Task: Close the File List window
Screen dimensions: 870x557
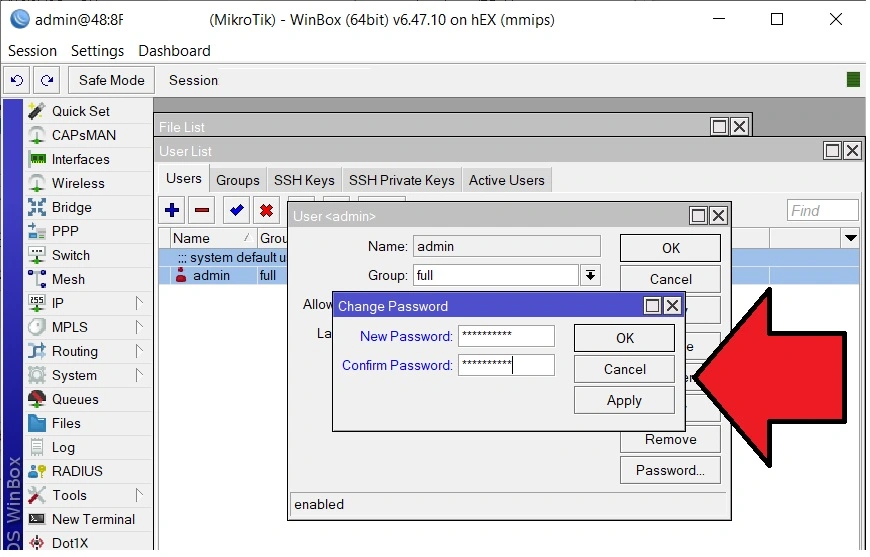Action: click(x=739, y=127)
